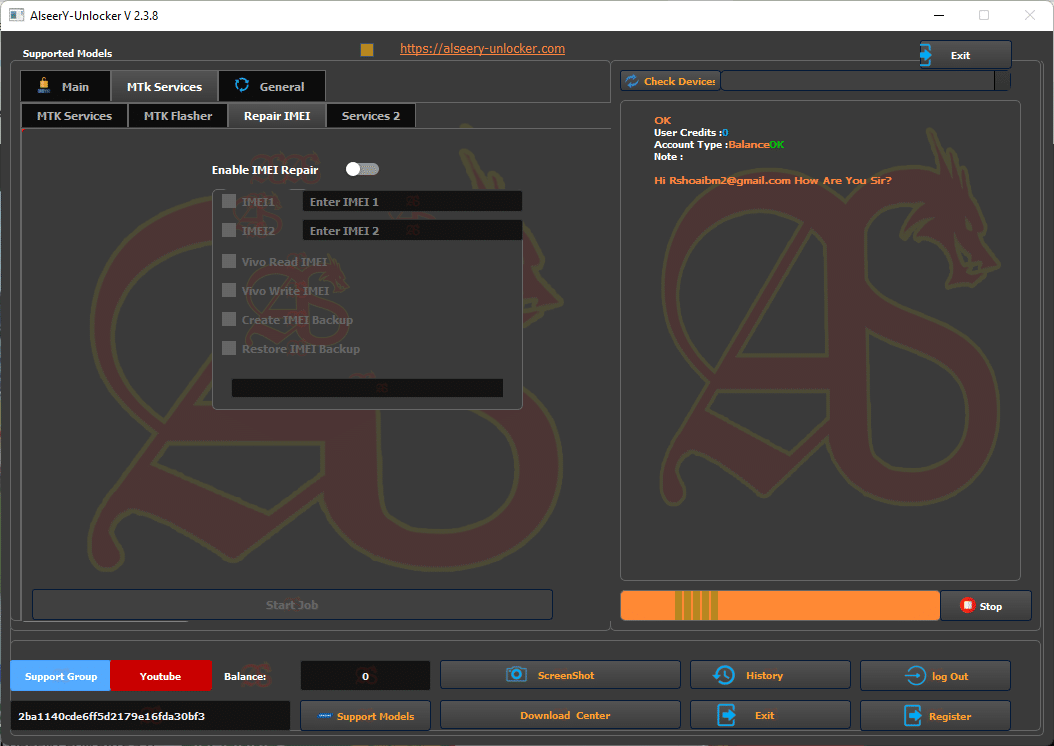Toggle the Enable IMEI Repair switch
Screen dimensions: 1054x746
tap(362, 169)
